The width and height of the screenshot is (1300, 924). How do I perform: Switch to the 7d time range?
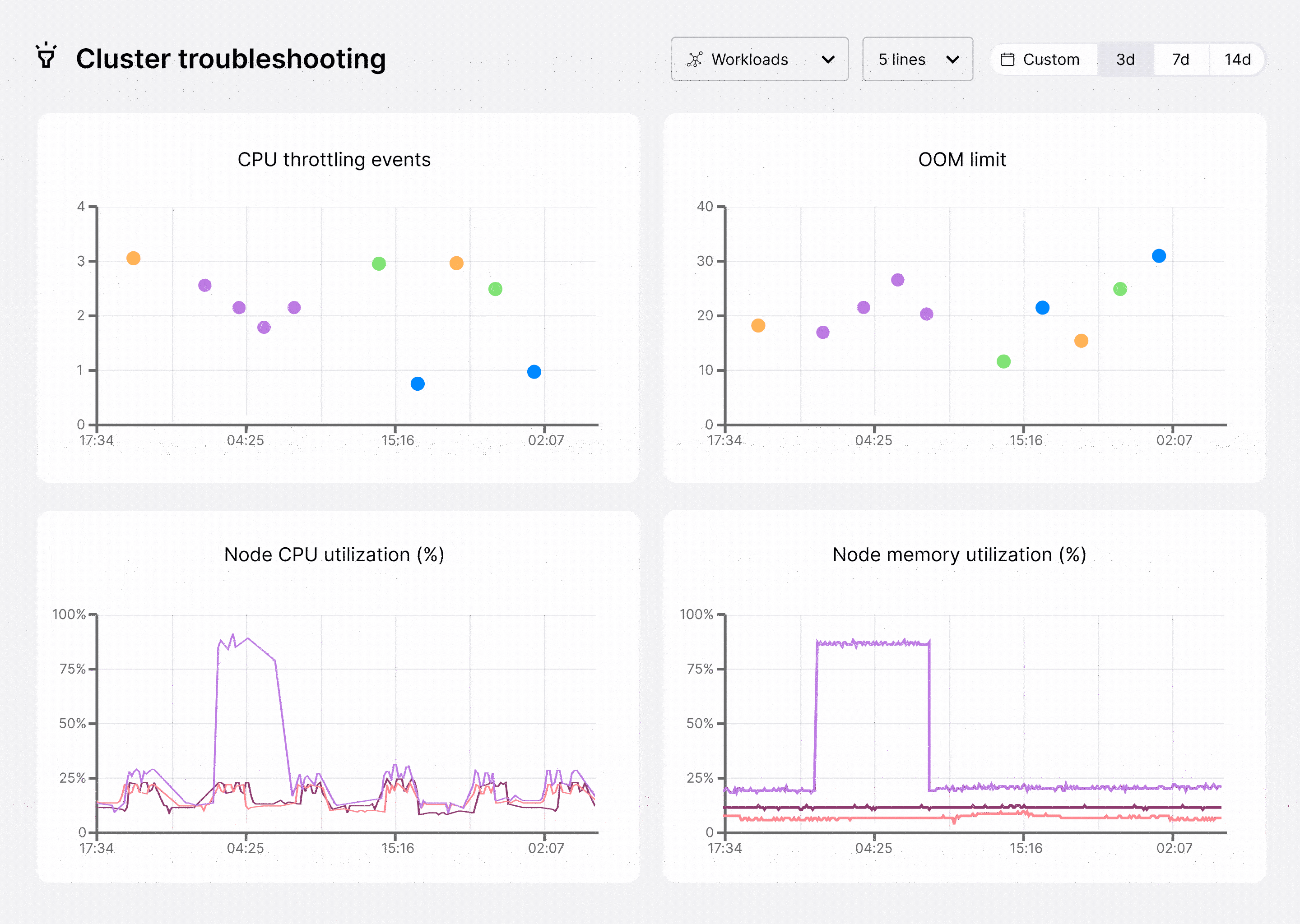click(x=1180, y=59)
